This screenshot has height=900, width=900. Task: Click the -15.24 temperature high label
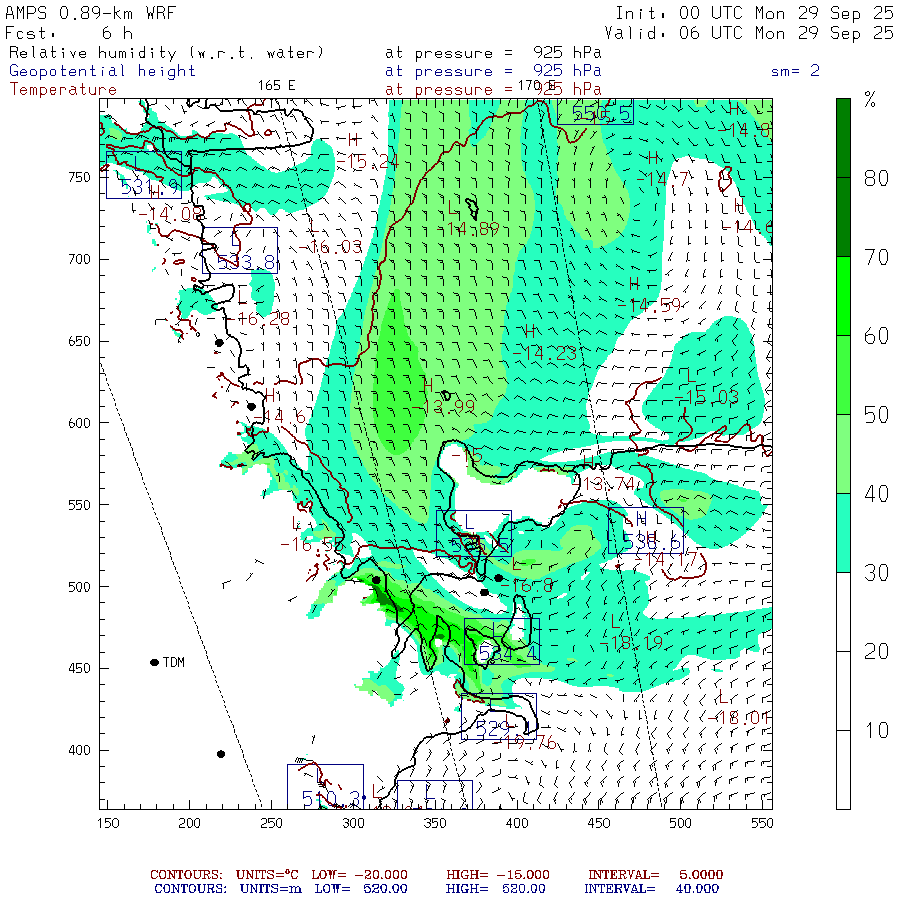[x=367, y=162]
